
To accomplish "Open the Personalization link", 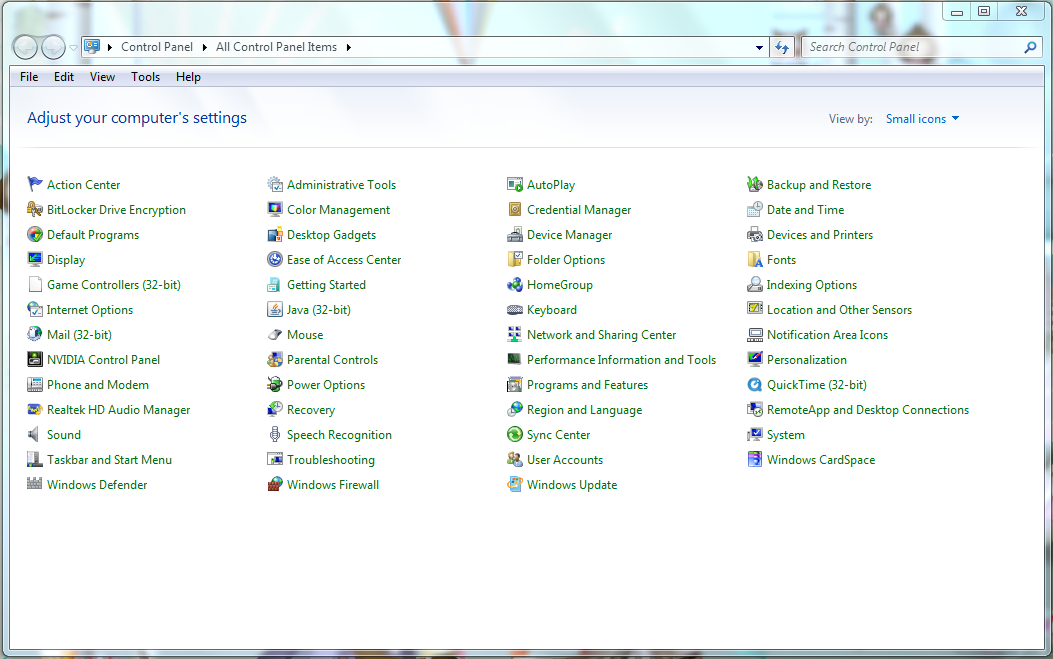I will 807,359.
